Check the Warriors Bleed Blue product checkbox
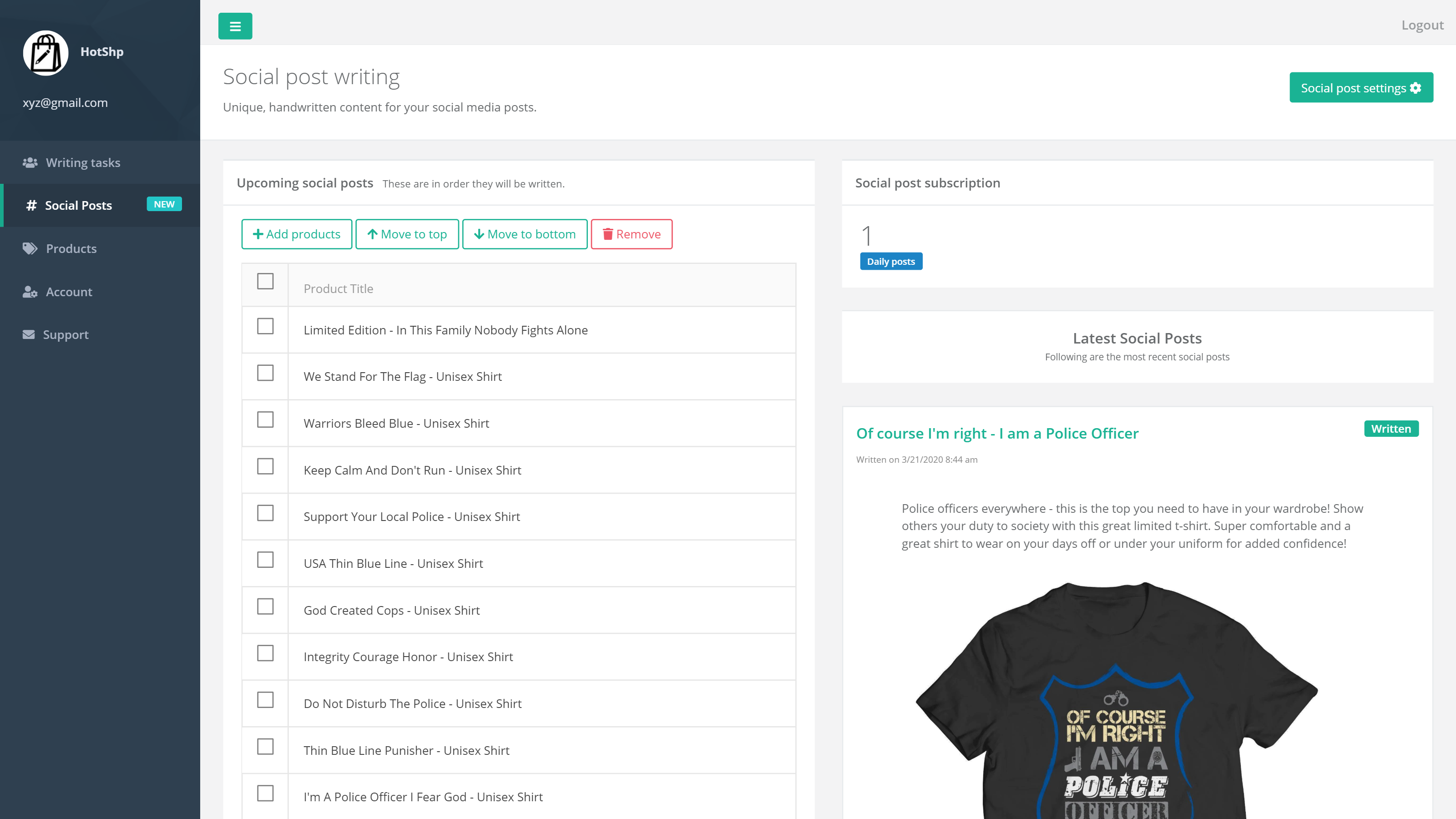This screenshot has height=819, width=1456. (265, 420)
